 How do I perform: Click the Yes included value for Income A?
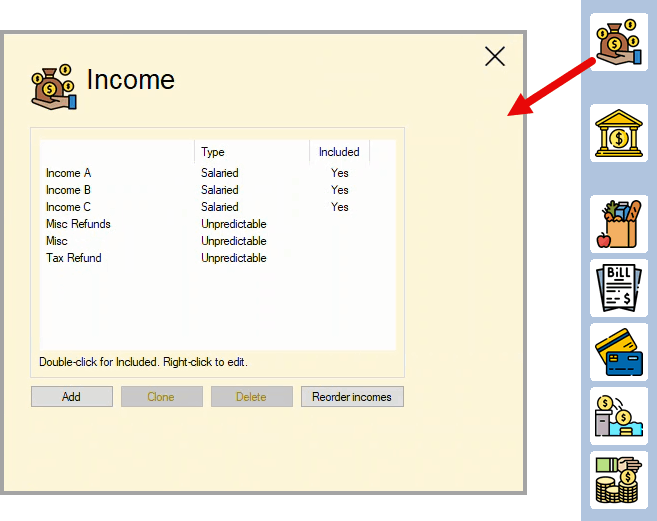pos(340,173)
